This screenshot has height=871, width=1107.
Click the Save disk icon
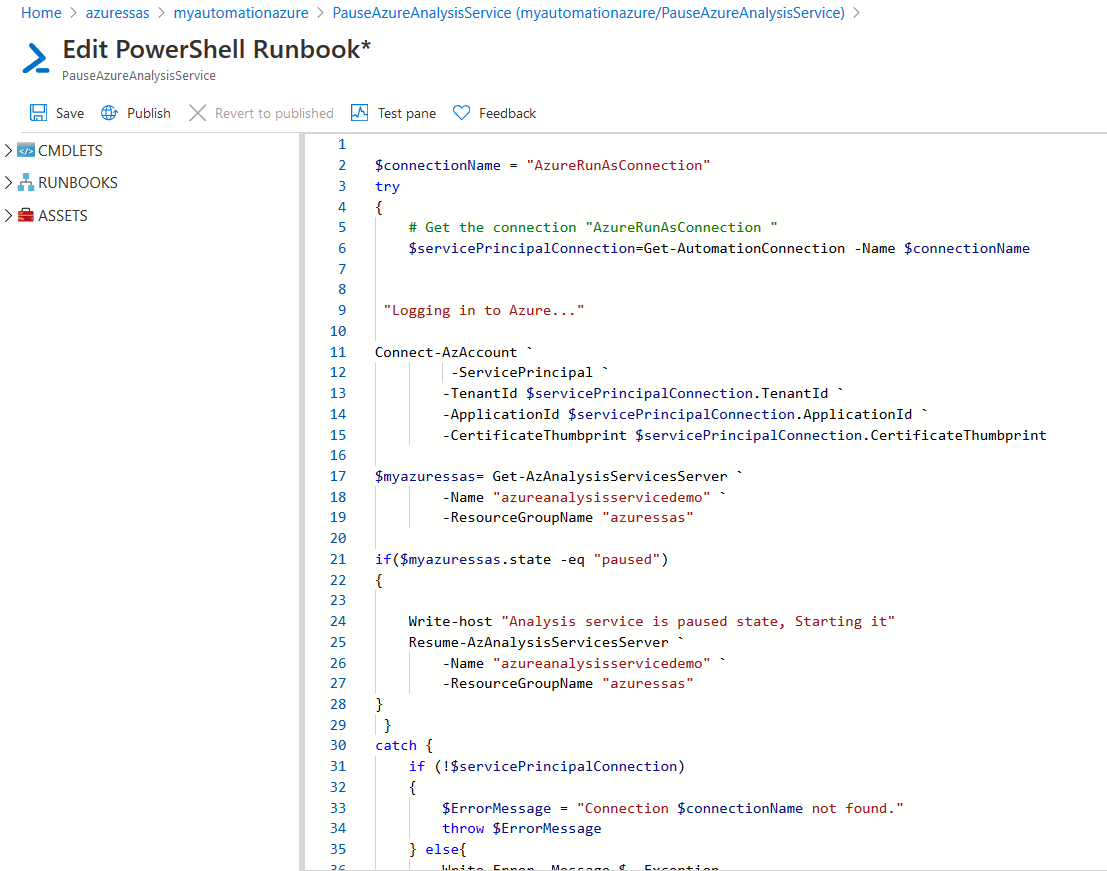tap(38, 113)
